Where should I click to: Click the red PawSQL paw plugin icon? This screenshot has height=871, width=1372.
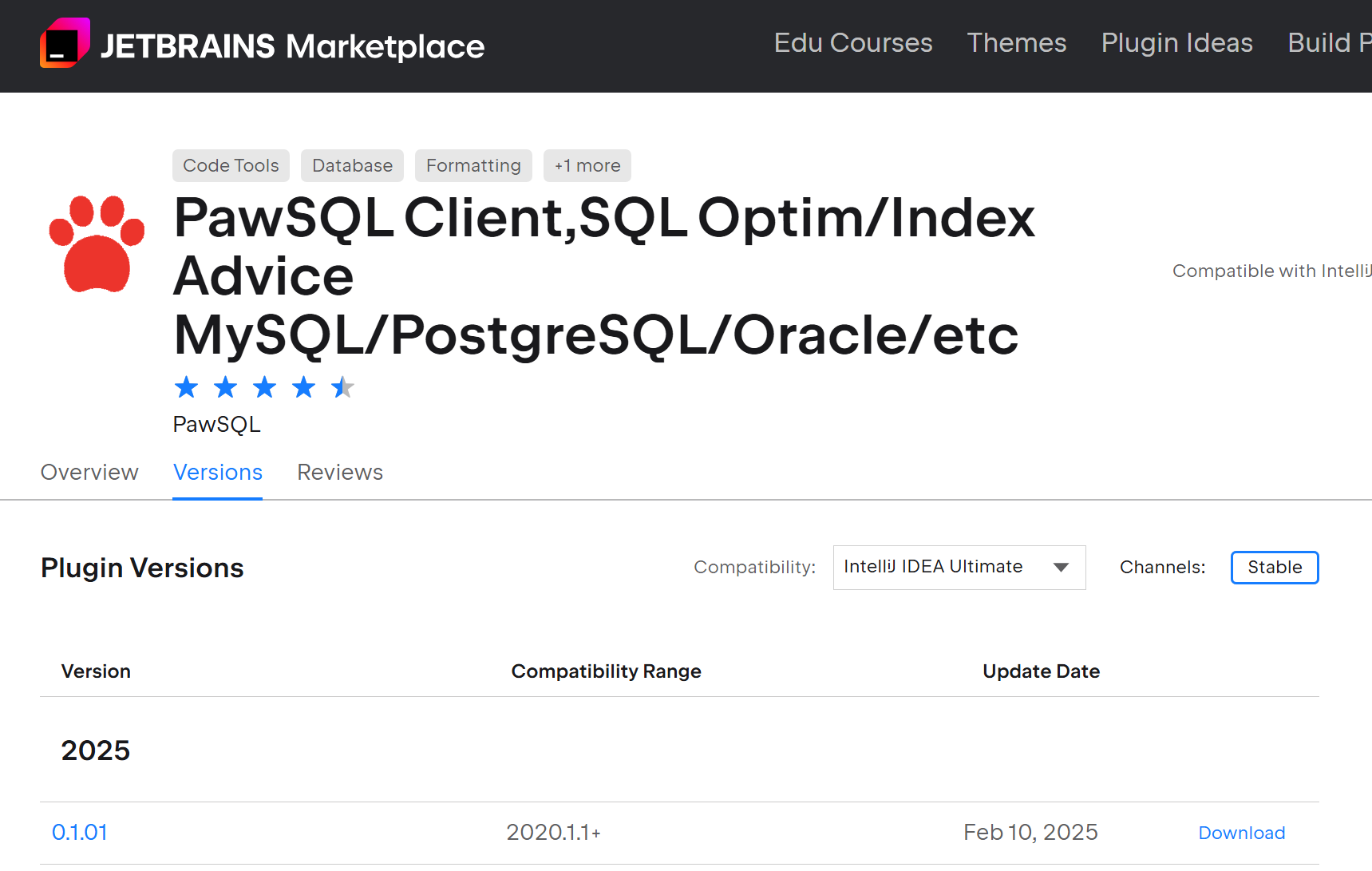point(97,244)
